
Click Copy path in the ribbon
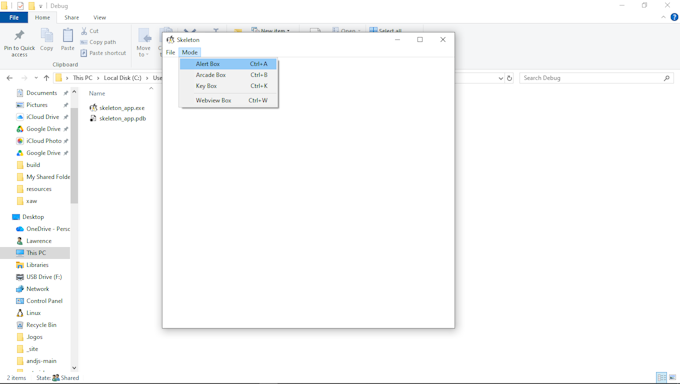98,42
